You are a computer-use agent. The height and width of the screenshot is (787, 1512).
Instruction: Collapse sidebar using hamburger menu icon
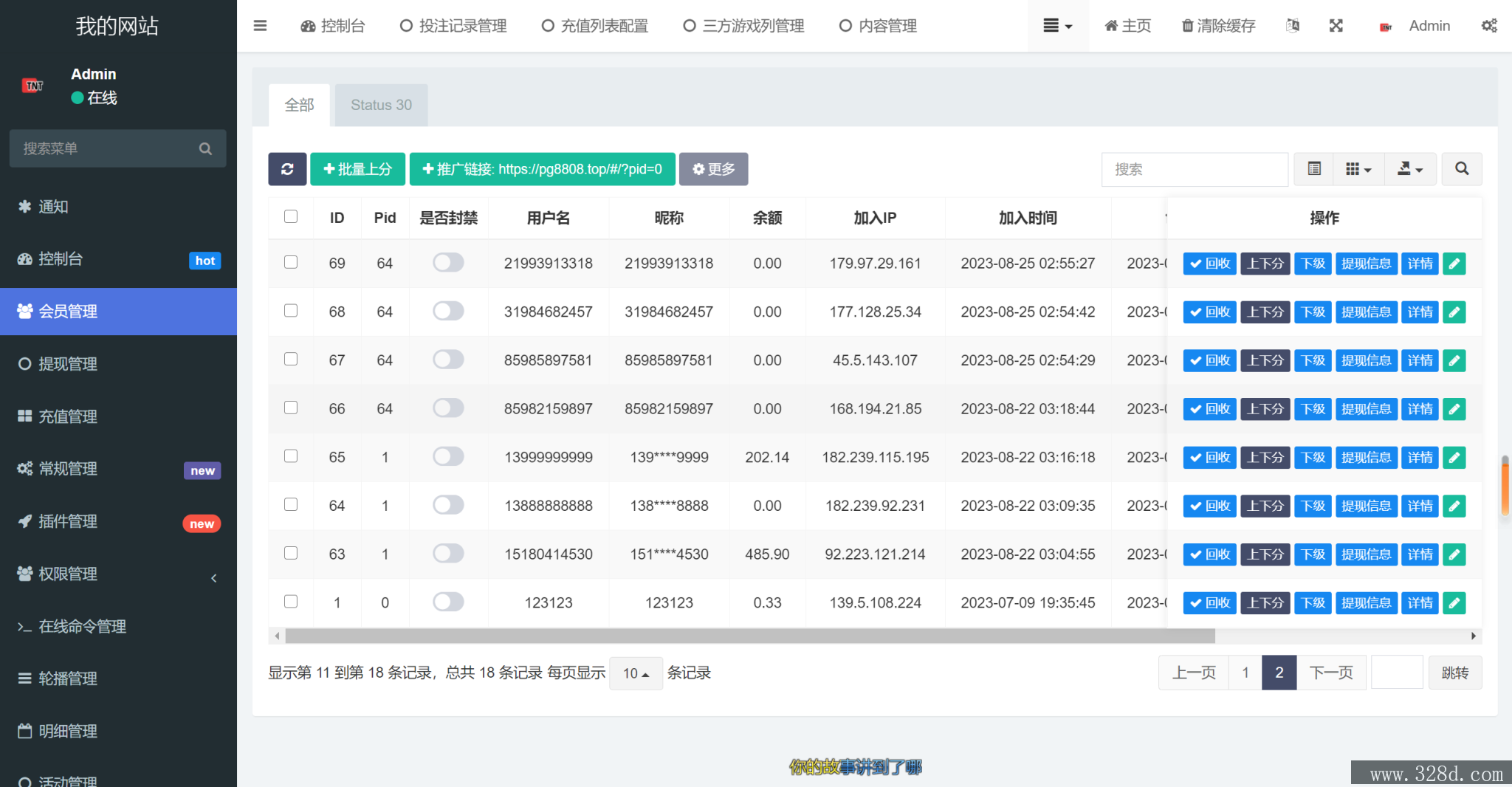260,26
